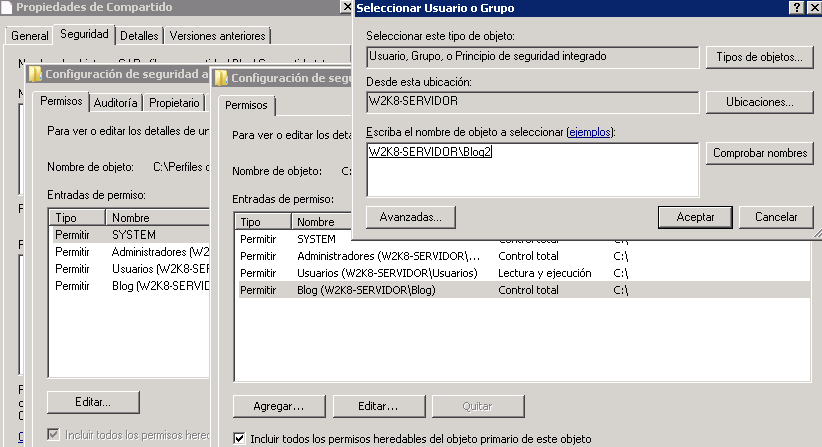This screenshot has height=447, width=822.
Task: Select Usuarios (W2K8-SEF row in rear list
Action: click(x=129, y=269)
